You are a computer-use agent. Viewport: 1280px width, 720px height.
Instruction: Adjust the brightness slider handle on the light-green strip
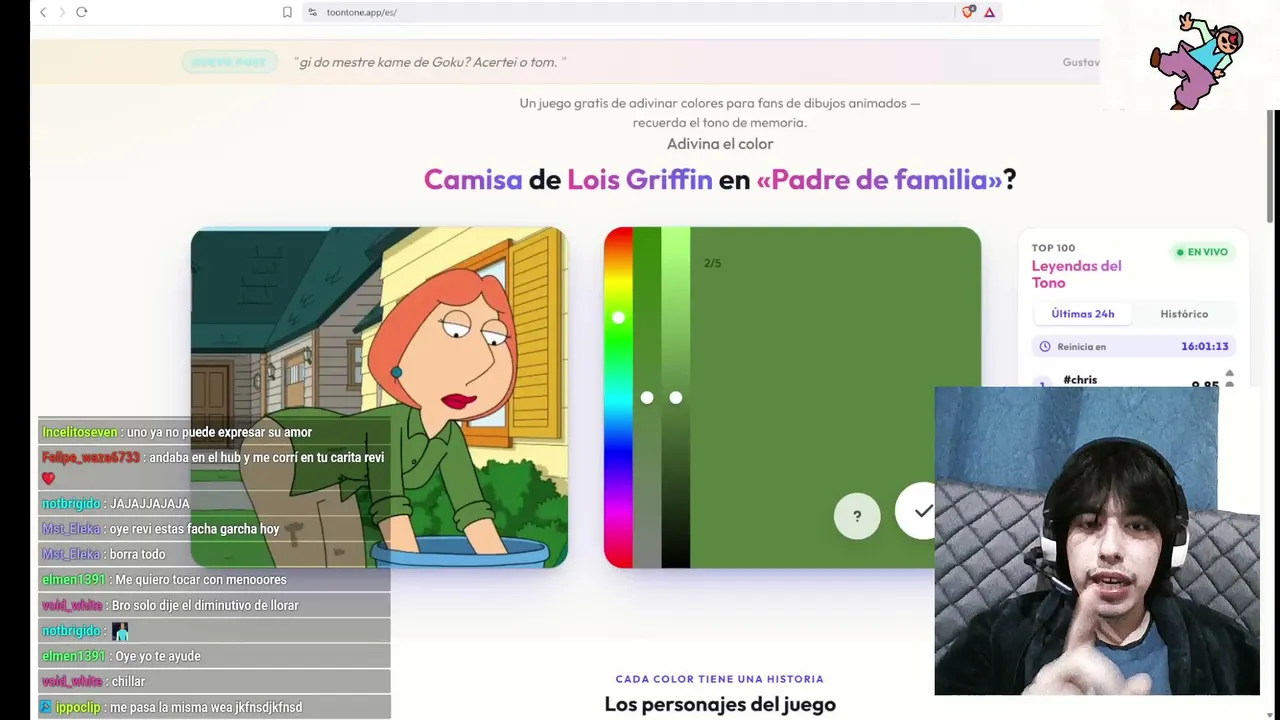coord(676,398)
